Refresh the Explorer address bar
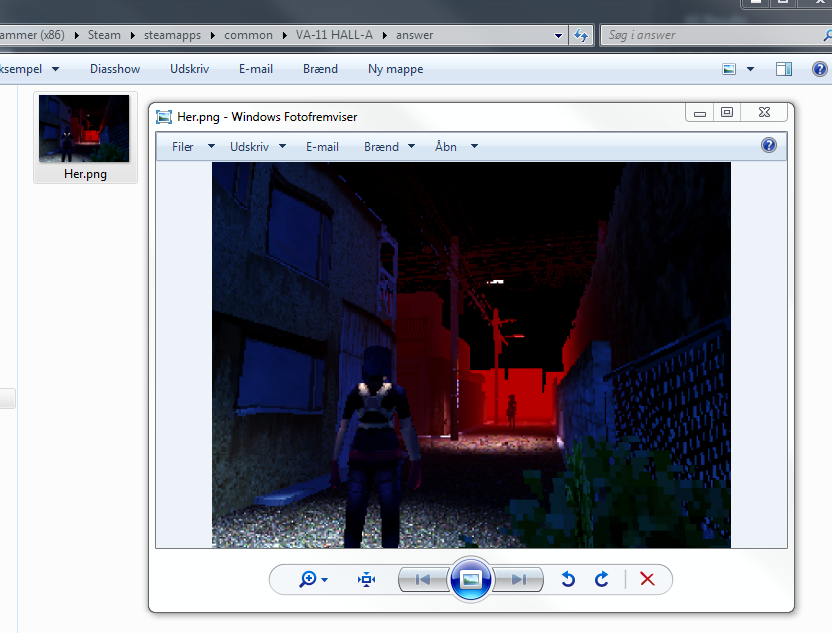This screenshot has height=633, width=832. click(x=581, y=35)
